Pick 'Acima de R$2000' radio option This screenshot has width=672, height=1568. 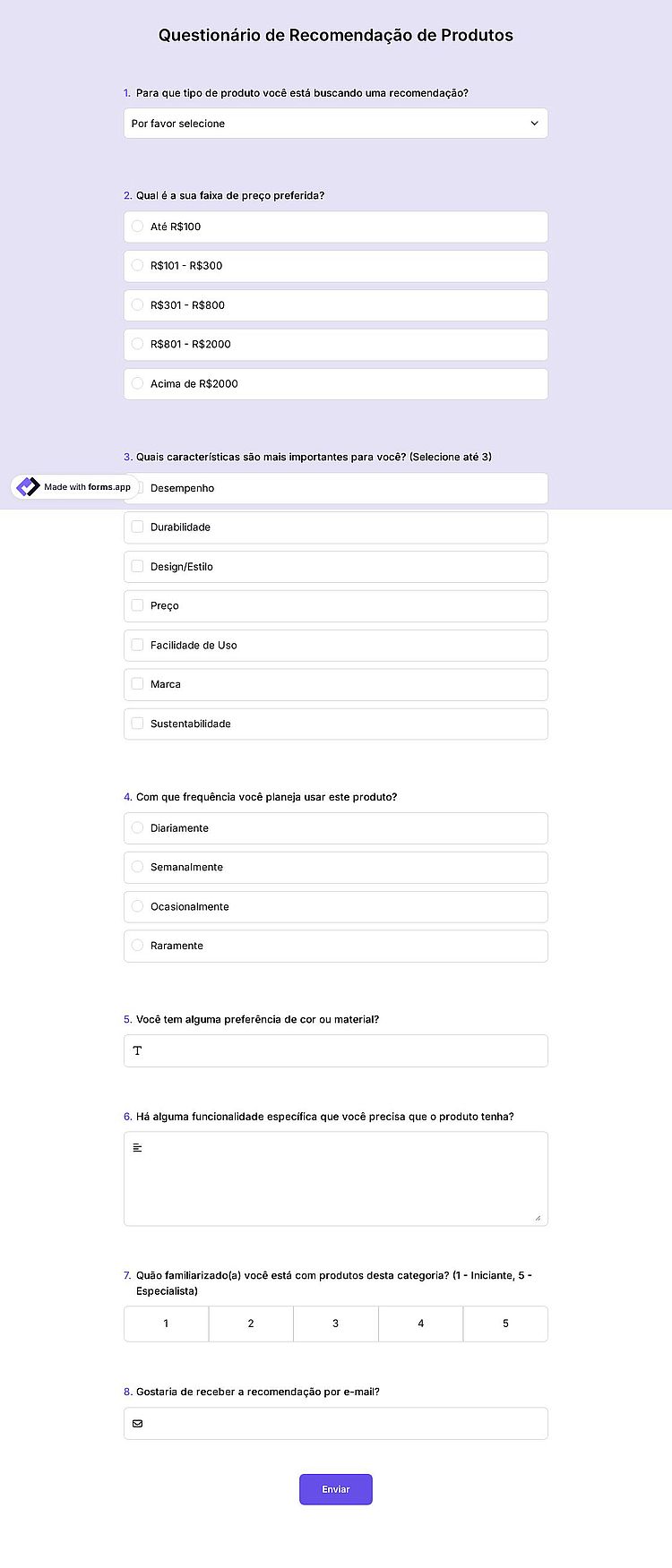[x=336, y=383]
